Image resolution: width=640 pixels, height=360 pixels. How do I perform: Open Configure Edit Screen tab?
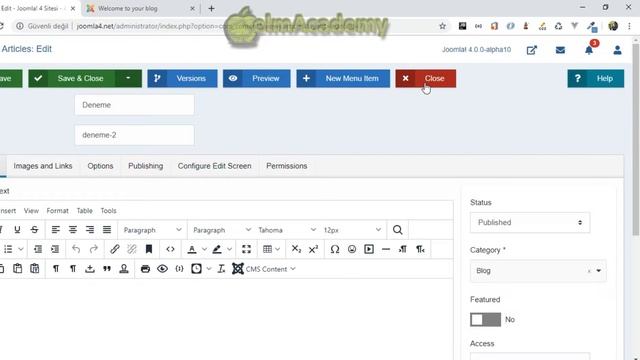215,166
